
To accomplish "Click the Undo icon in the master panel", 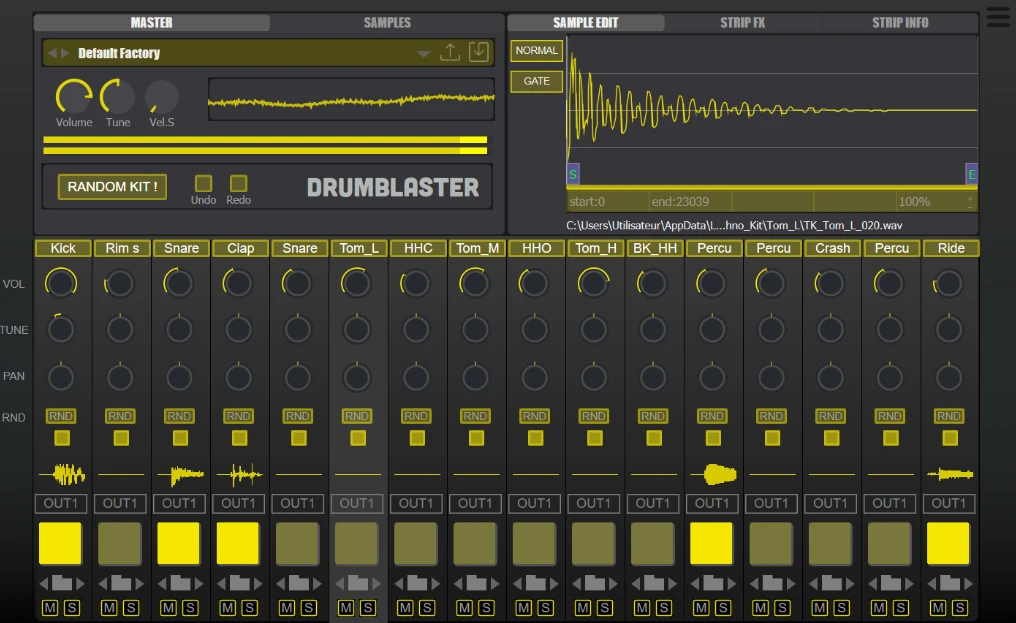I will pyautogui.click(x=204, y=183).
